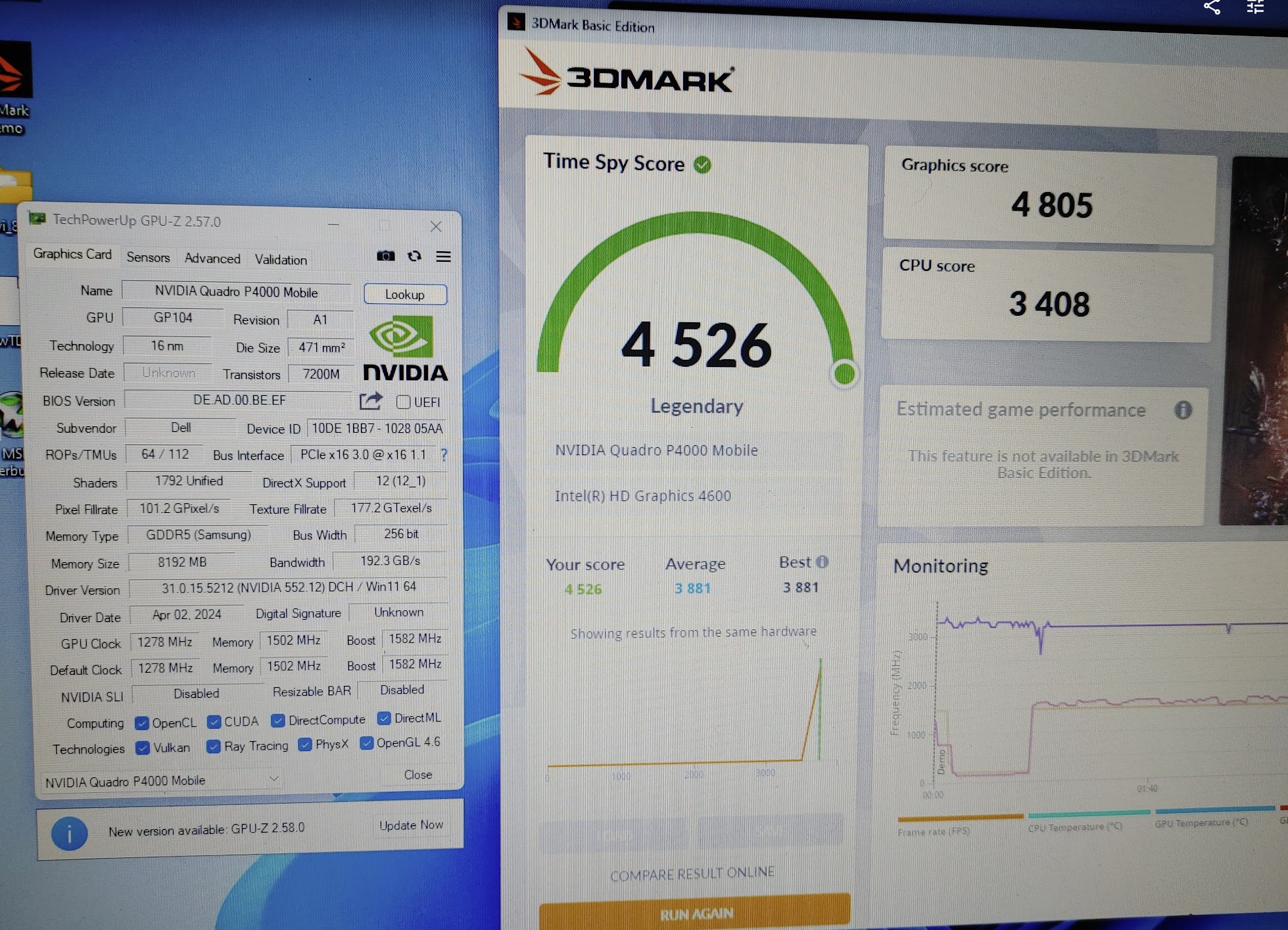Toggle the OpenCL checkbox
1288x930 pixels.
pos(141,723)
